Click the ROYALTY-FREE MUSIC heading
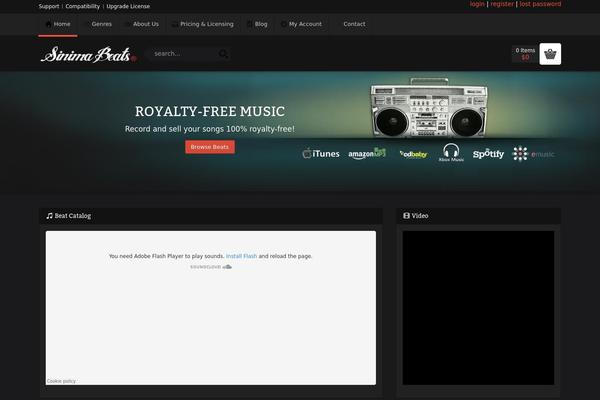 (x=210, y=111)
